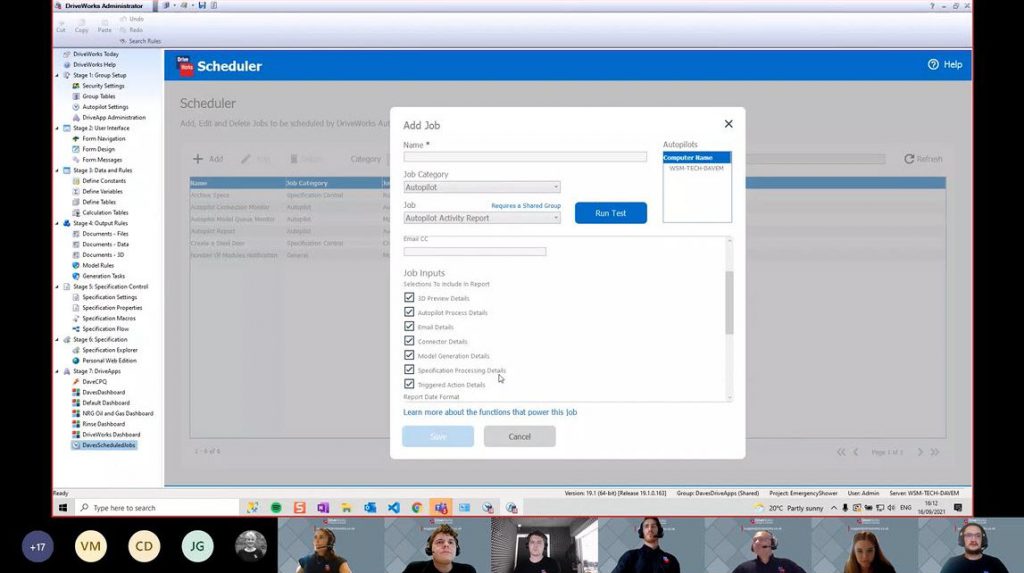Click Cancel in Add Job dialog
1024x573 pixels.
pos(519,436)
